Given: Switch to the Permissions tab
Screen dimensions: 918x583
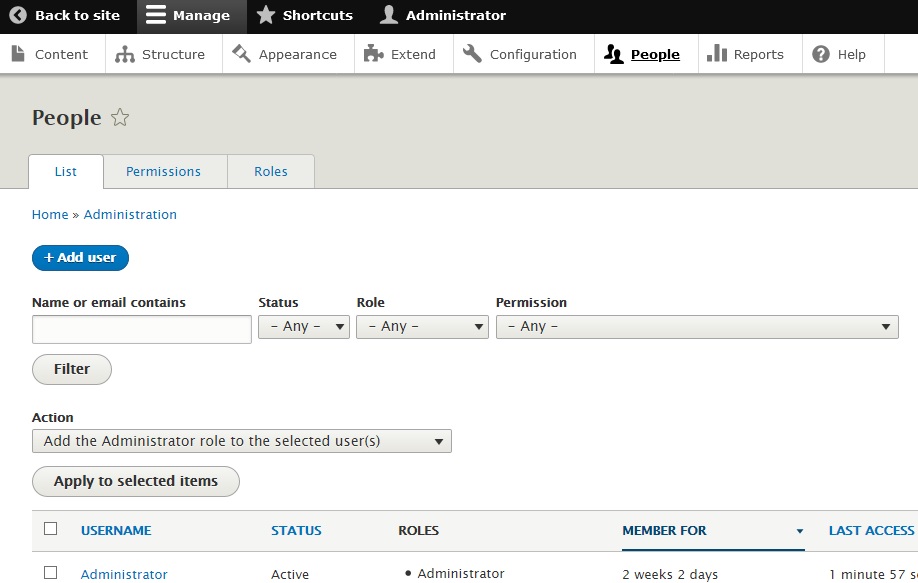Looking at the screenshot, I should click(163, 172).
